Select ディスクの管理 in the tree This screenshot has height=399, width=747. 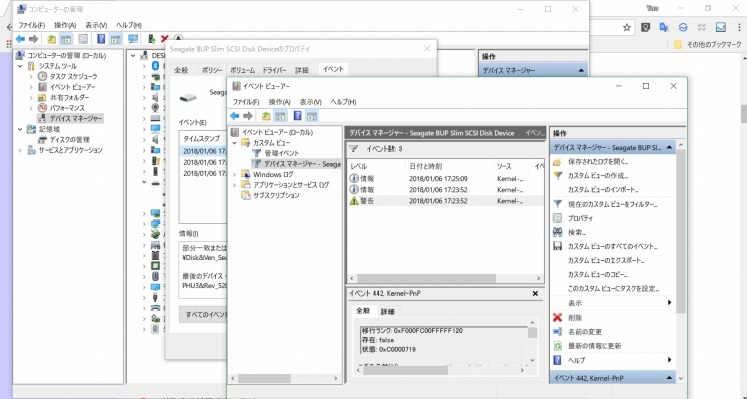coord(70,140)
